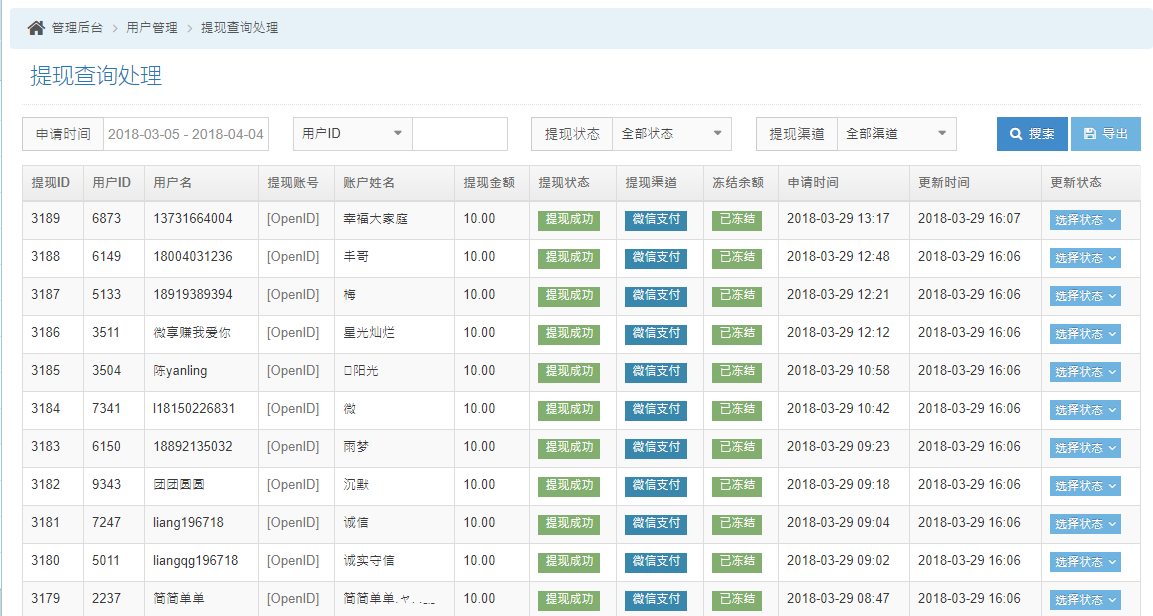Click [OpenID] account in row 3184
Screen dimensions: 1153x616
click(x=293, y=409)
